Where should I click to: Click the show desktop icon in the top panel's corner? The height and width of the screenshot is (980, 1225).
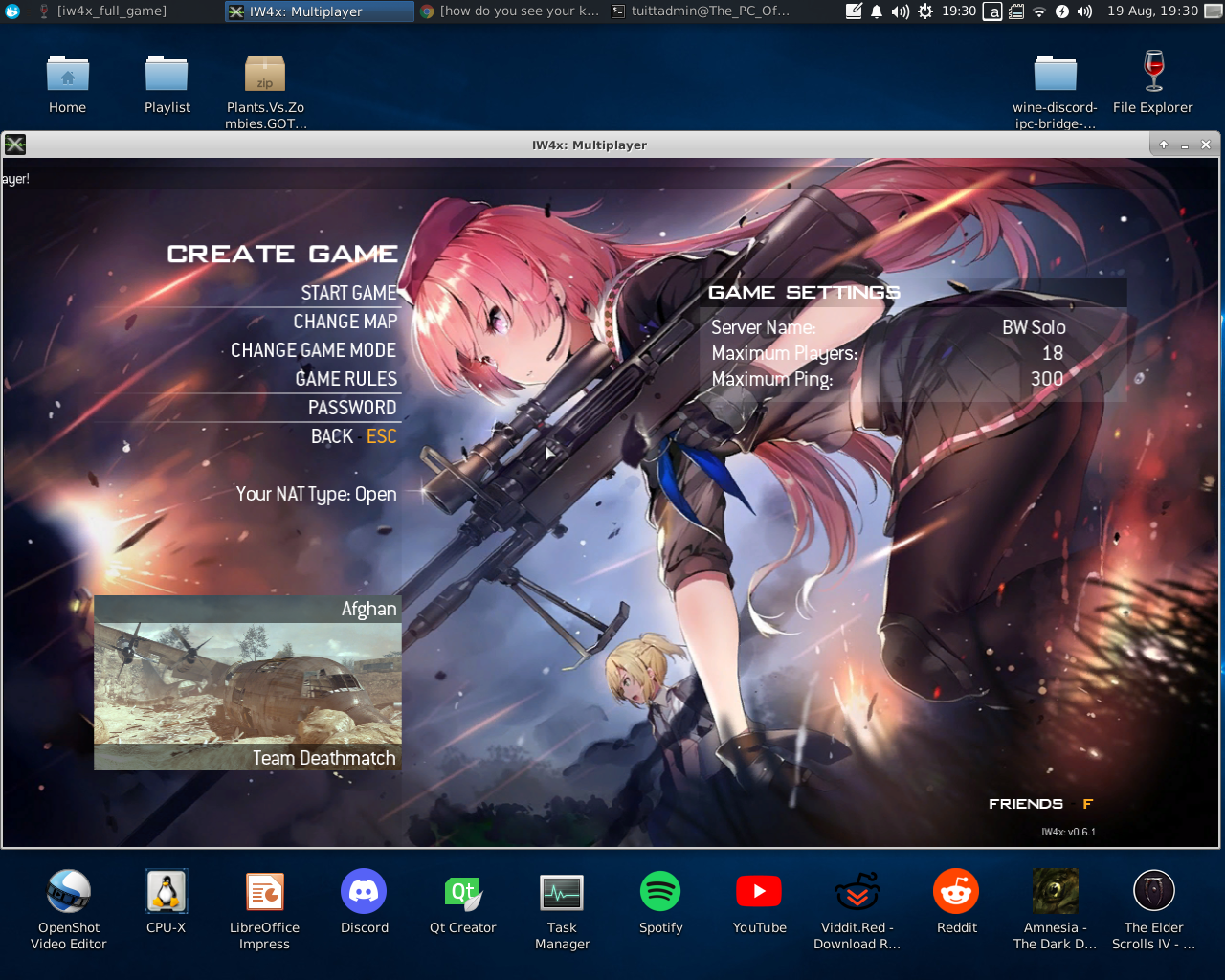click(1214, 11)
